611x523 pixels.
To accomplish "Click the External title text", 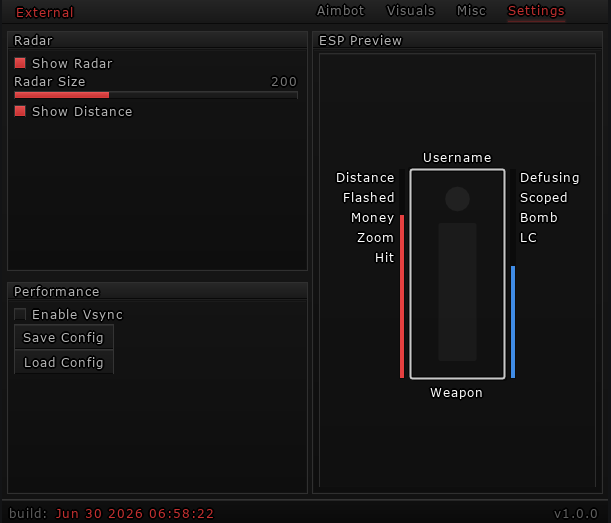I will (45, 12).
